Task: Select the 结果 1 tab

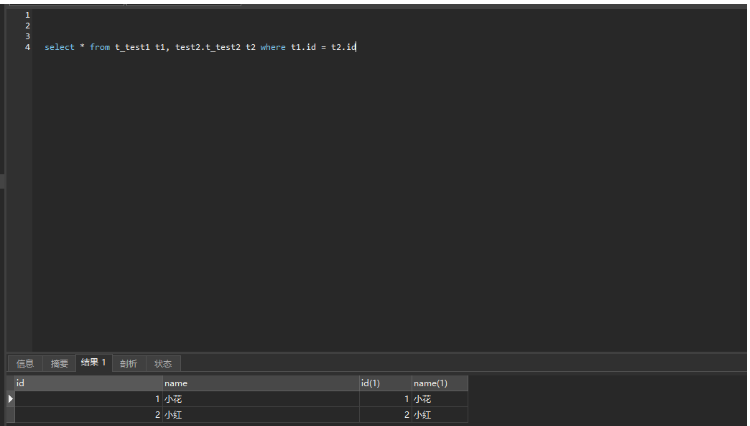Action: click(x=94, y=363)
